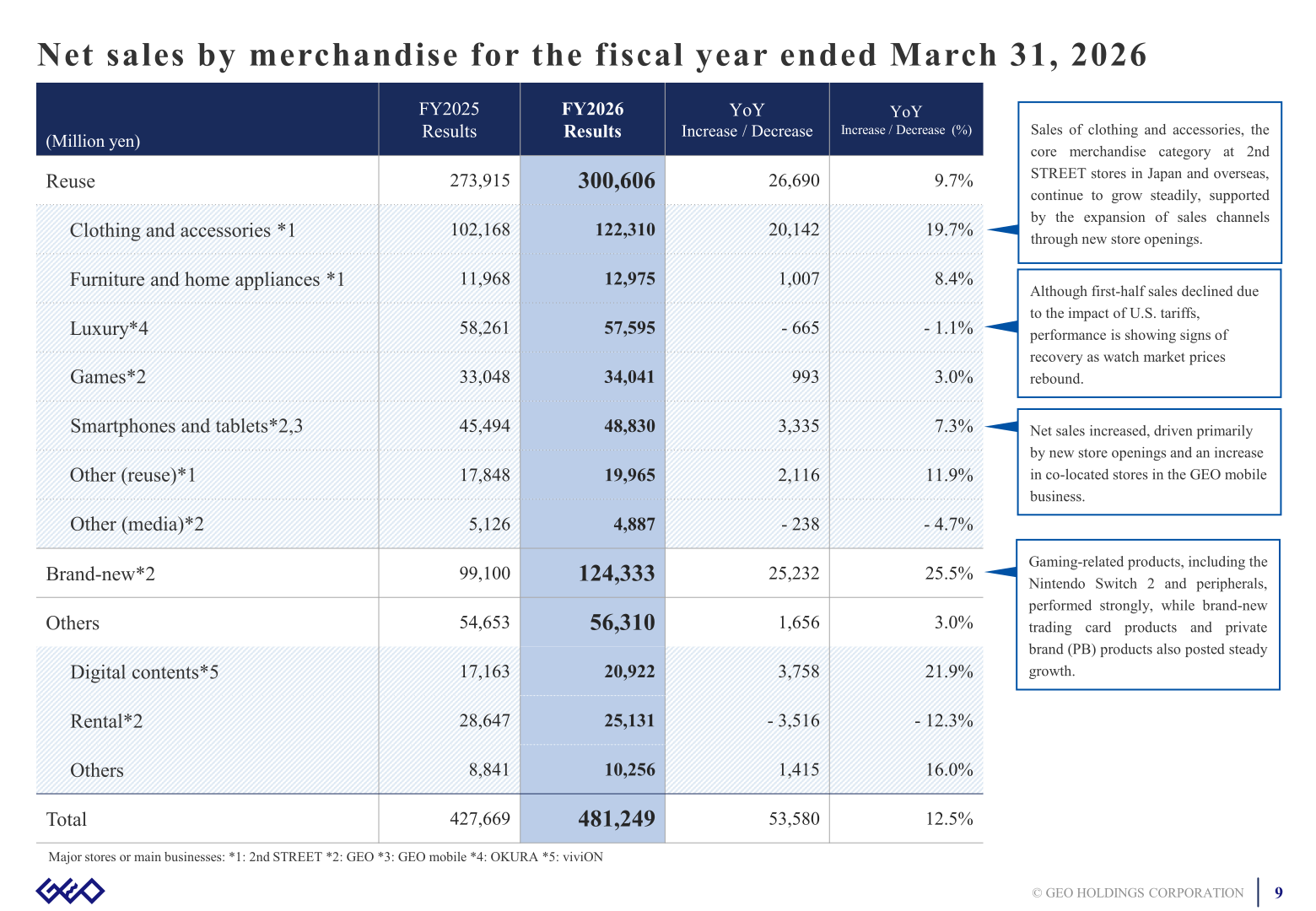1316x911 pixels.
Task: Select the value "122,310" in the table
Action: pos(625,229)
